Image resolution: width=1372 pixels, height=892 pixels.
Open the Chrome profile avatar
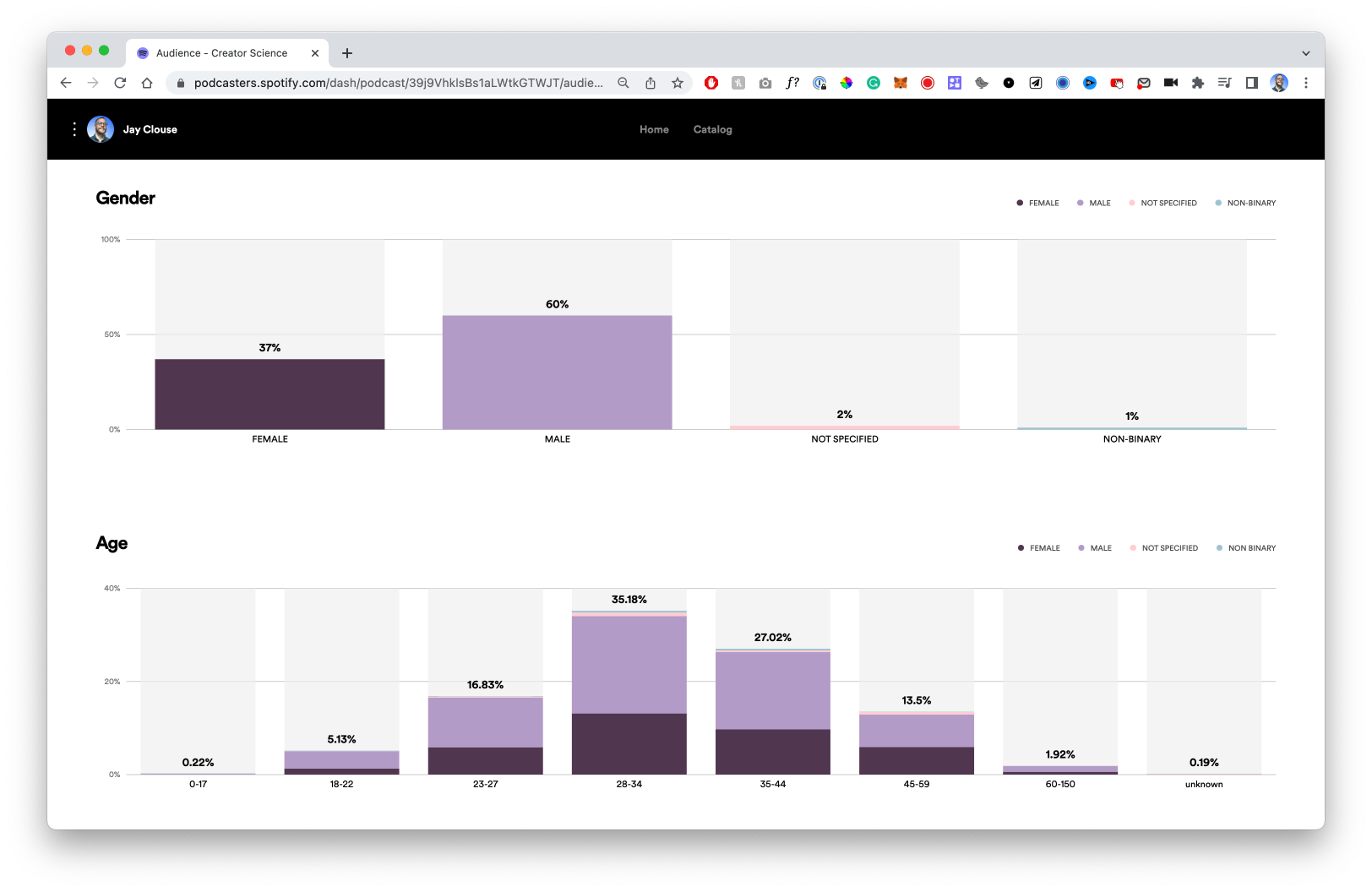tap(1279, 83)
